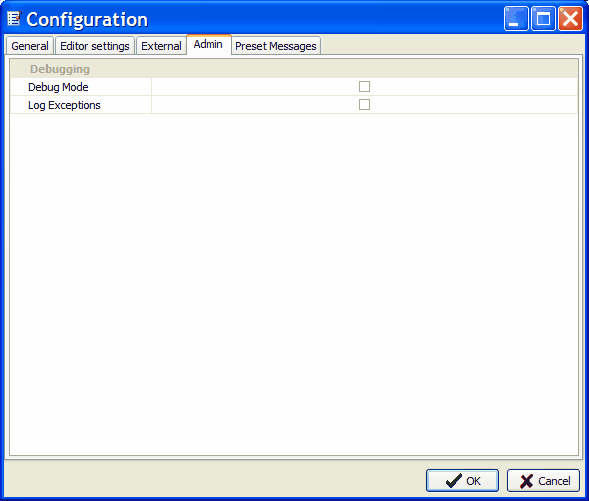Open the Editor settings tab
Viewport: 589px width, 501px height.
pos(95,46)
